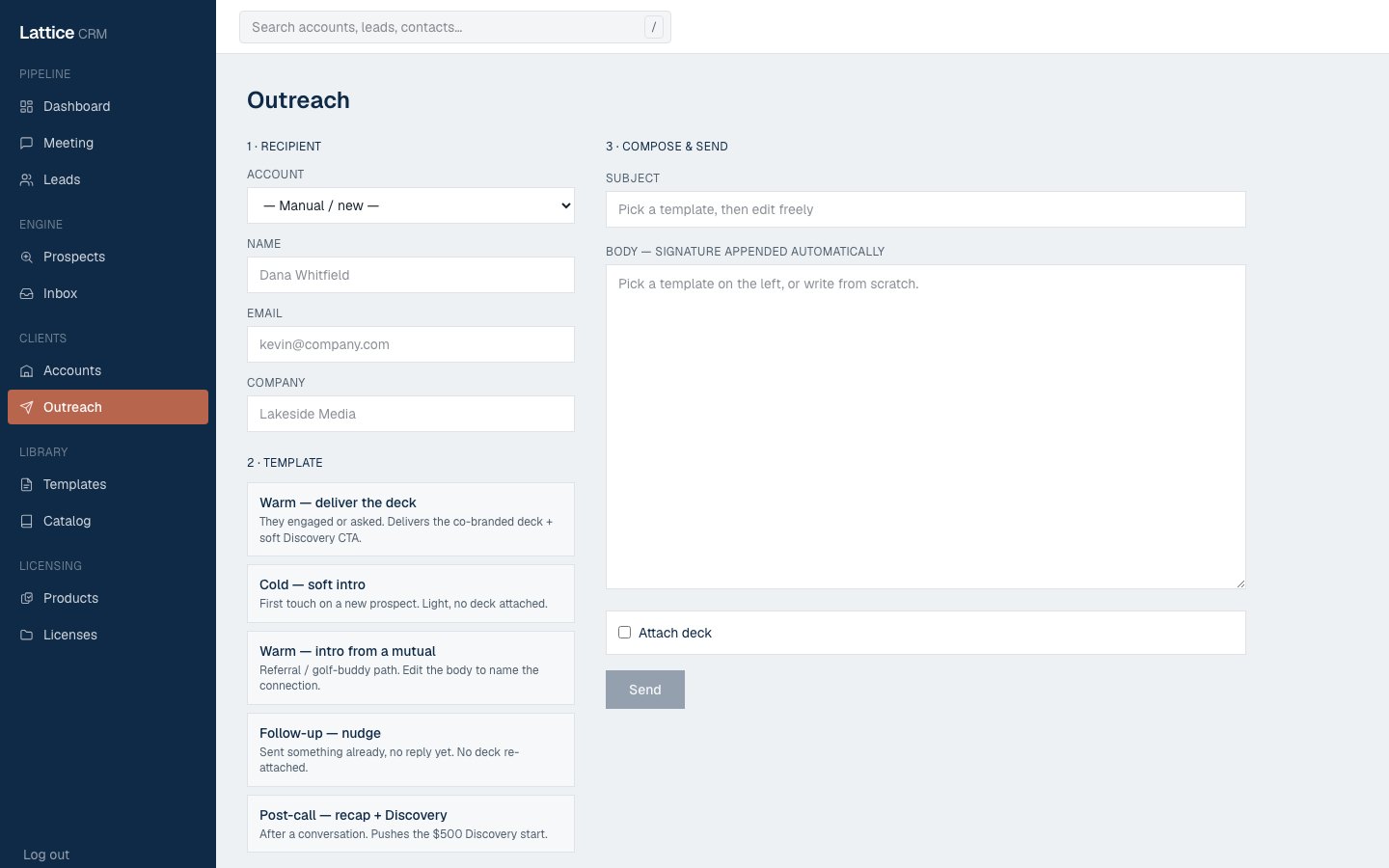Viewport: 1389px width, 868px height.
Task: Open the Catalog page
Action: (108, 521)
